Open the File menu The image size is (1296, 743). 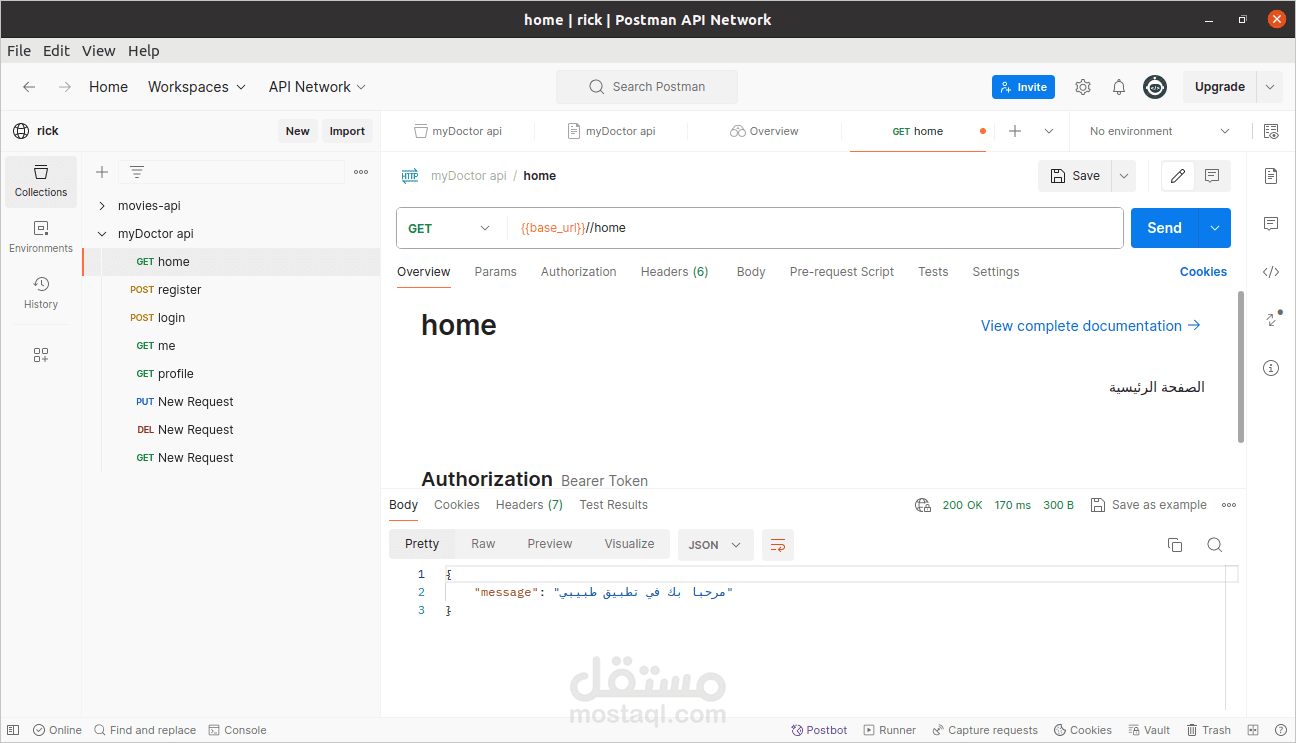(x=19, y=51)
